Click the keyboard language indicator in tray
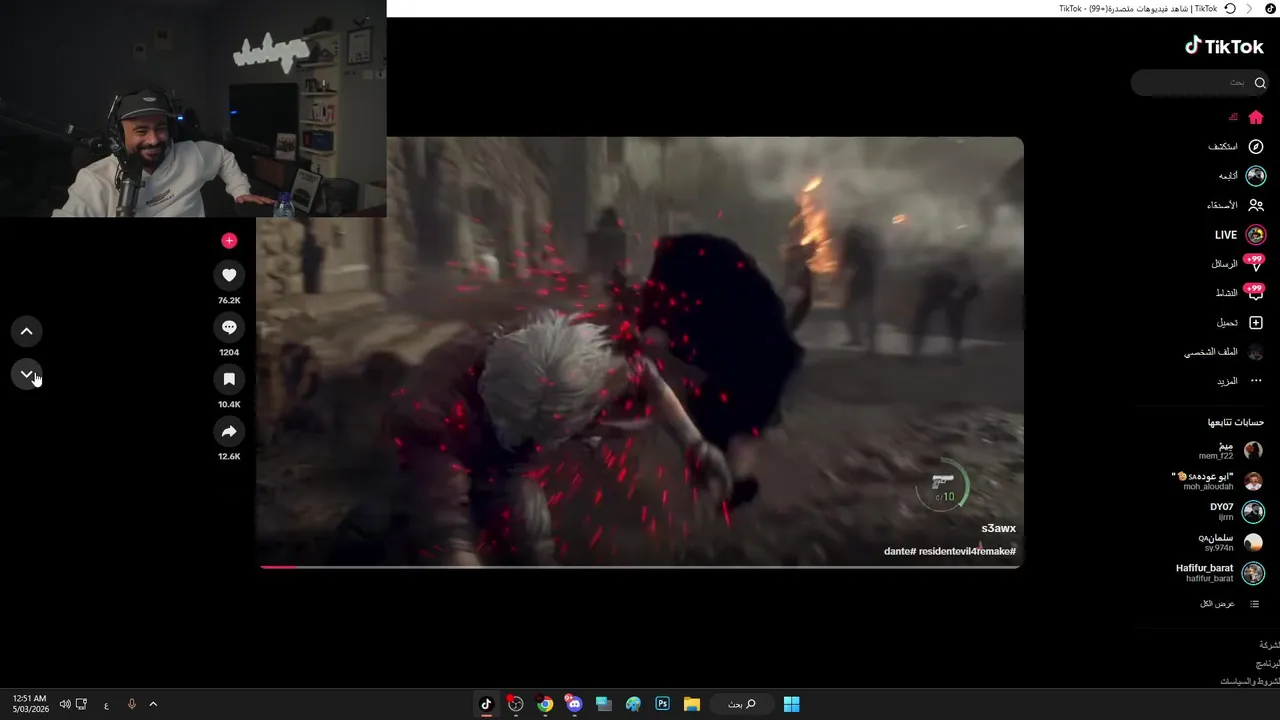 (106, 705)
